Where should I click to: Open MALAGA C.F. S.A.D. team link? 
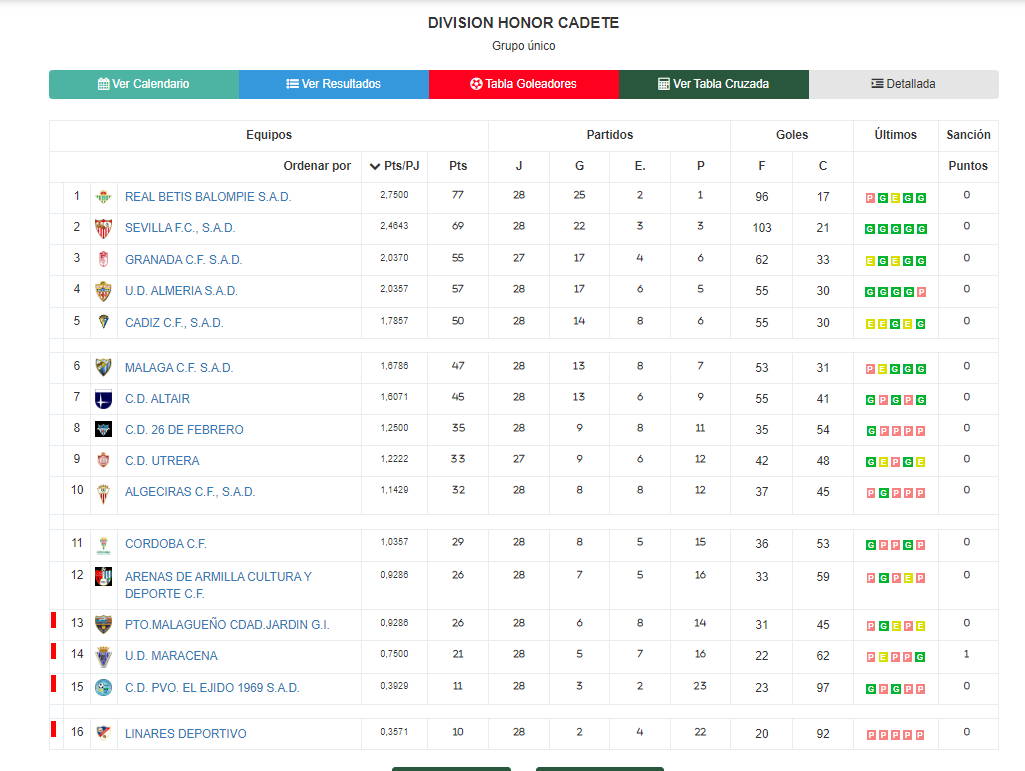179,368
